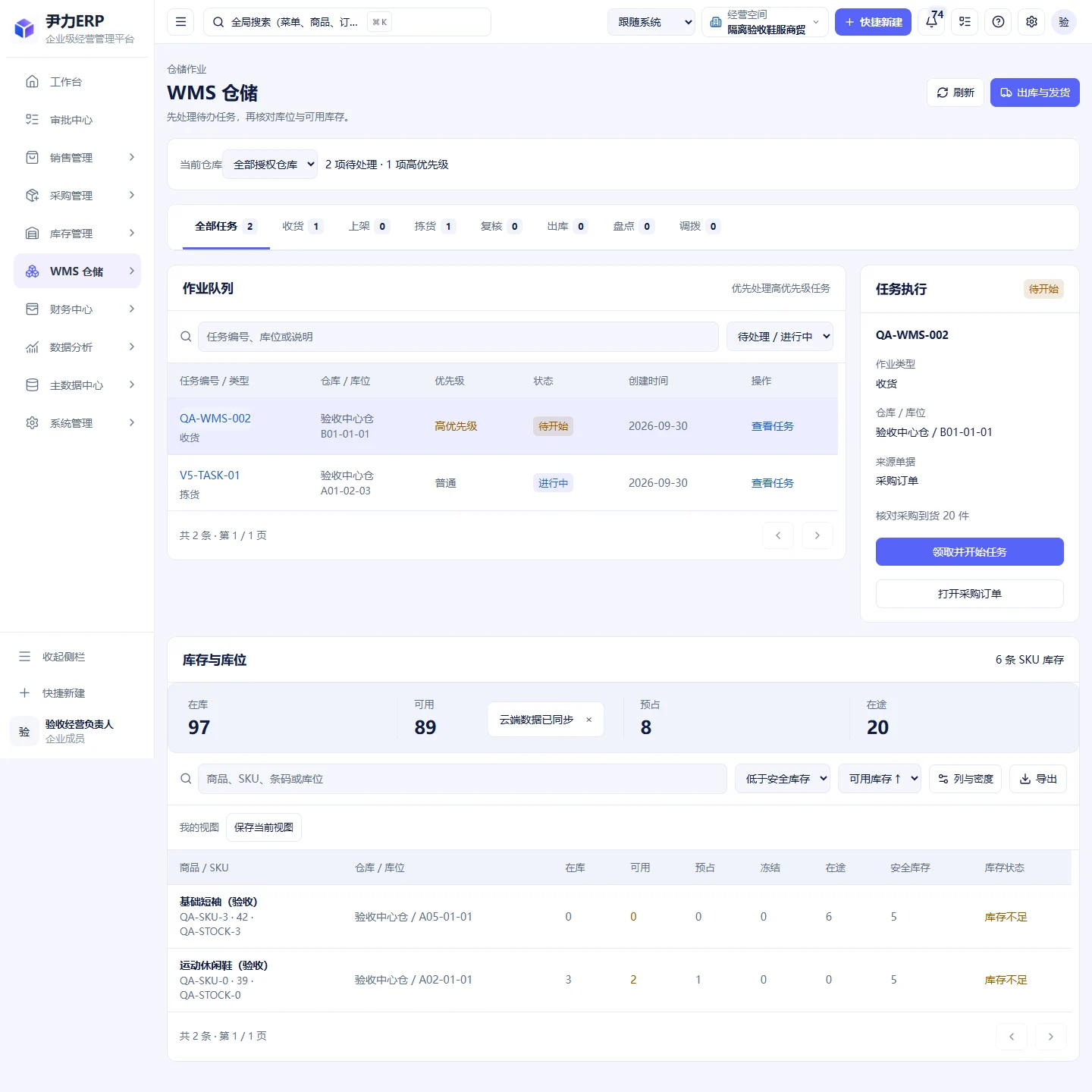Expand 销售管理 menu in sidebar
Image resolution: width=1092 pixels, height=1092 pixels.
[77, 158]
